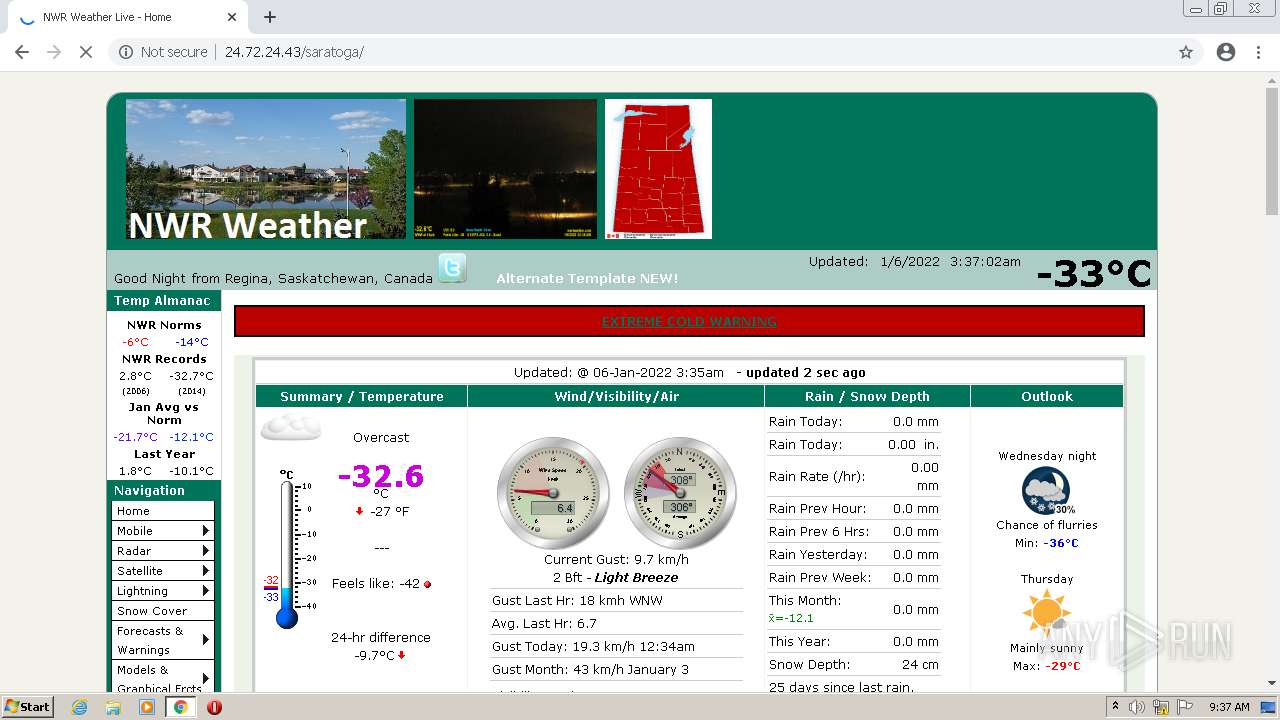This screenshot has height=720, width=1280.
Task: Expand the Mobile submenu arrow
Action: coord(206,530)
